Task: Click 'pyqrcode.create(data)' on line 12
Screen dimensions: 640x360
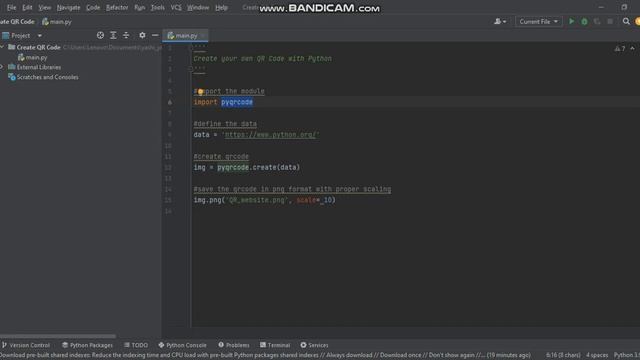Action: tap(258, 167)
